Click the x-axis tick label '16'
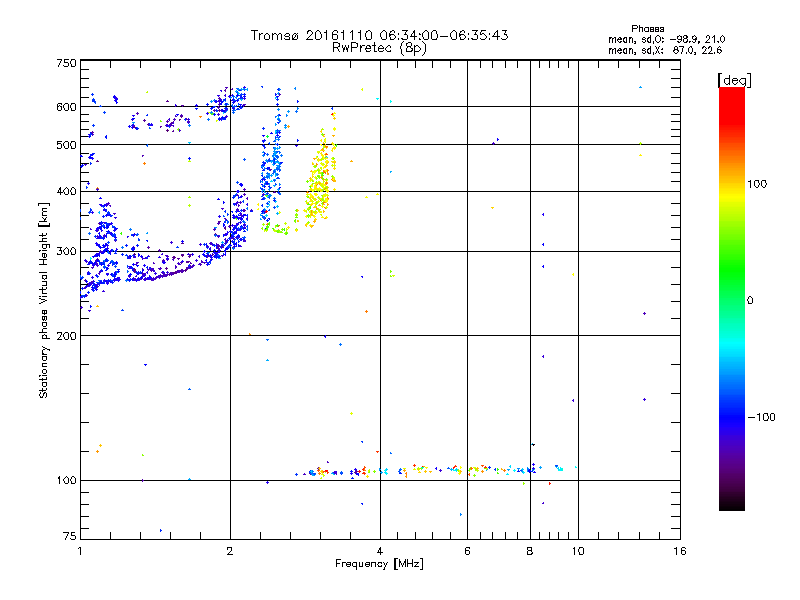The width and height of the screenshot is (800, 600). click(x=680, y=551)
